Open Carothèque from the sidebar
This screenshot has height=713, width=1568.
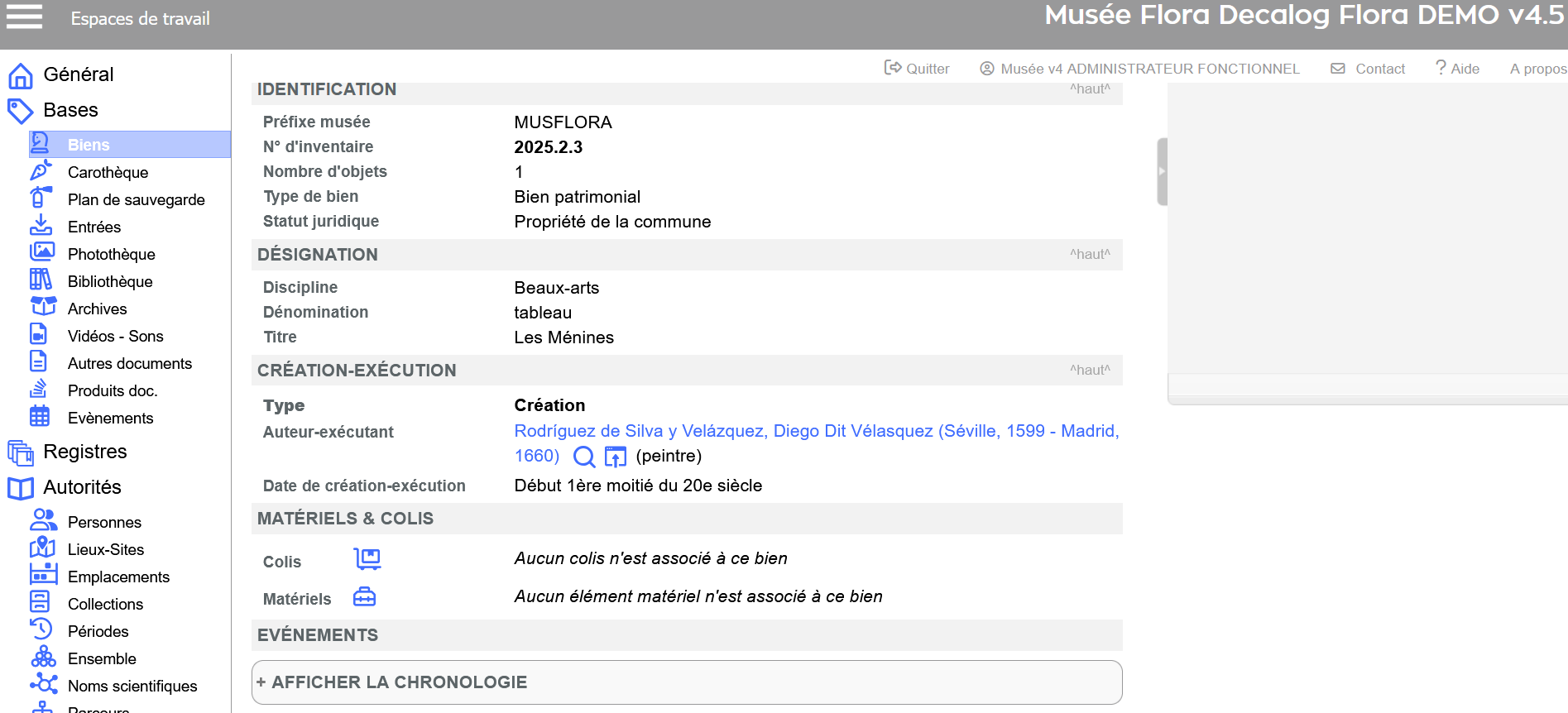tap(108, 172)
